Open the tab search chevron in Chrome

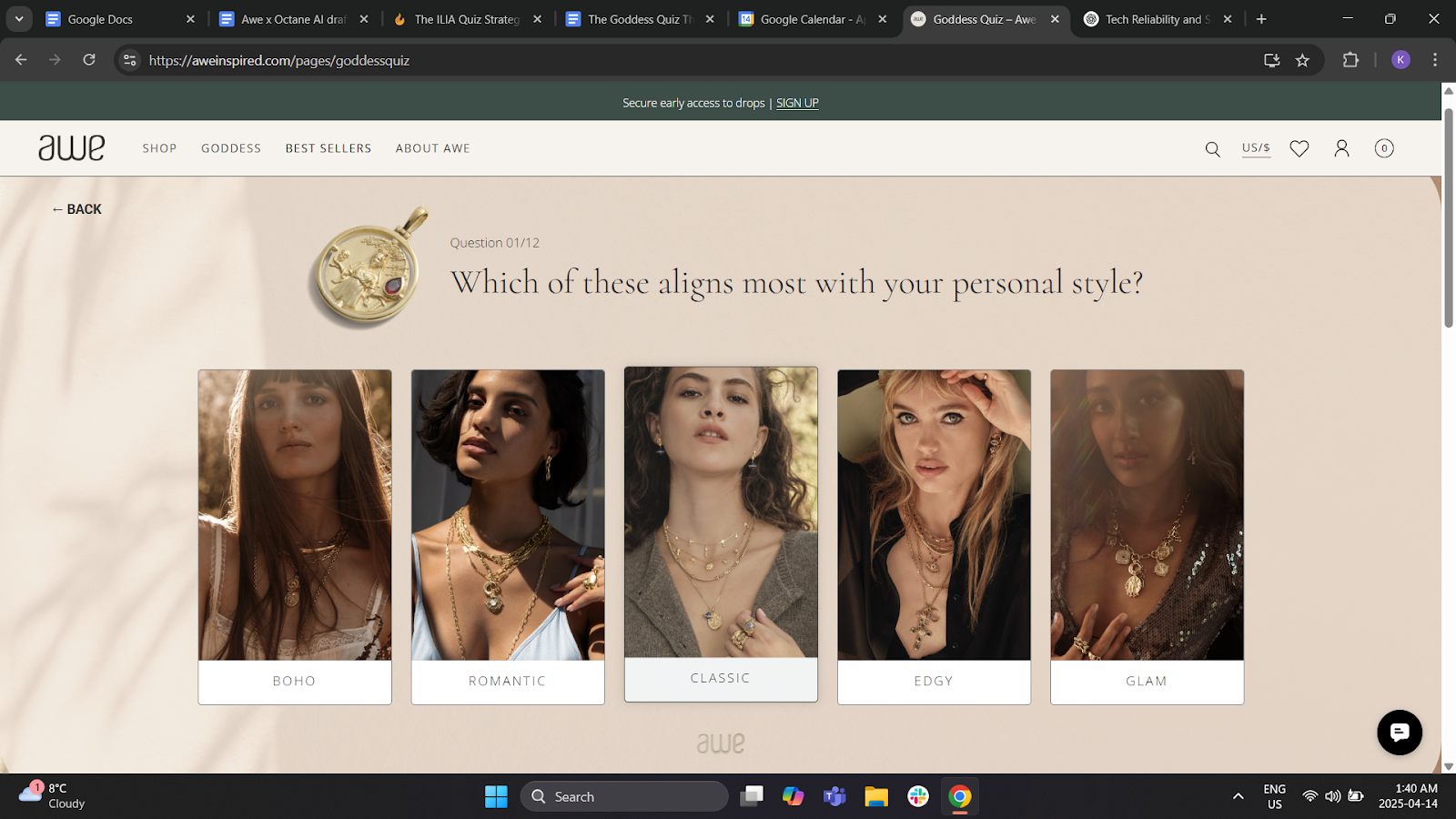point(18,18)
